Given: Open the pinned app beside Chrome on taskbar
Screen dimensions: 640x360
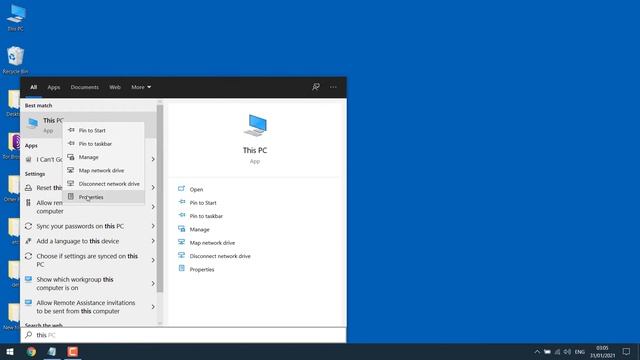Looking at the screenshot, I should (x=52, y=351).
